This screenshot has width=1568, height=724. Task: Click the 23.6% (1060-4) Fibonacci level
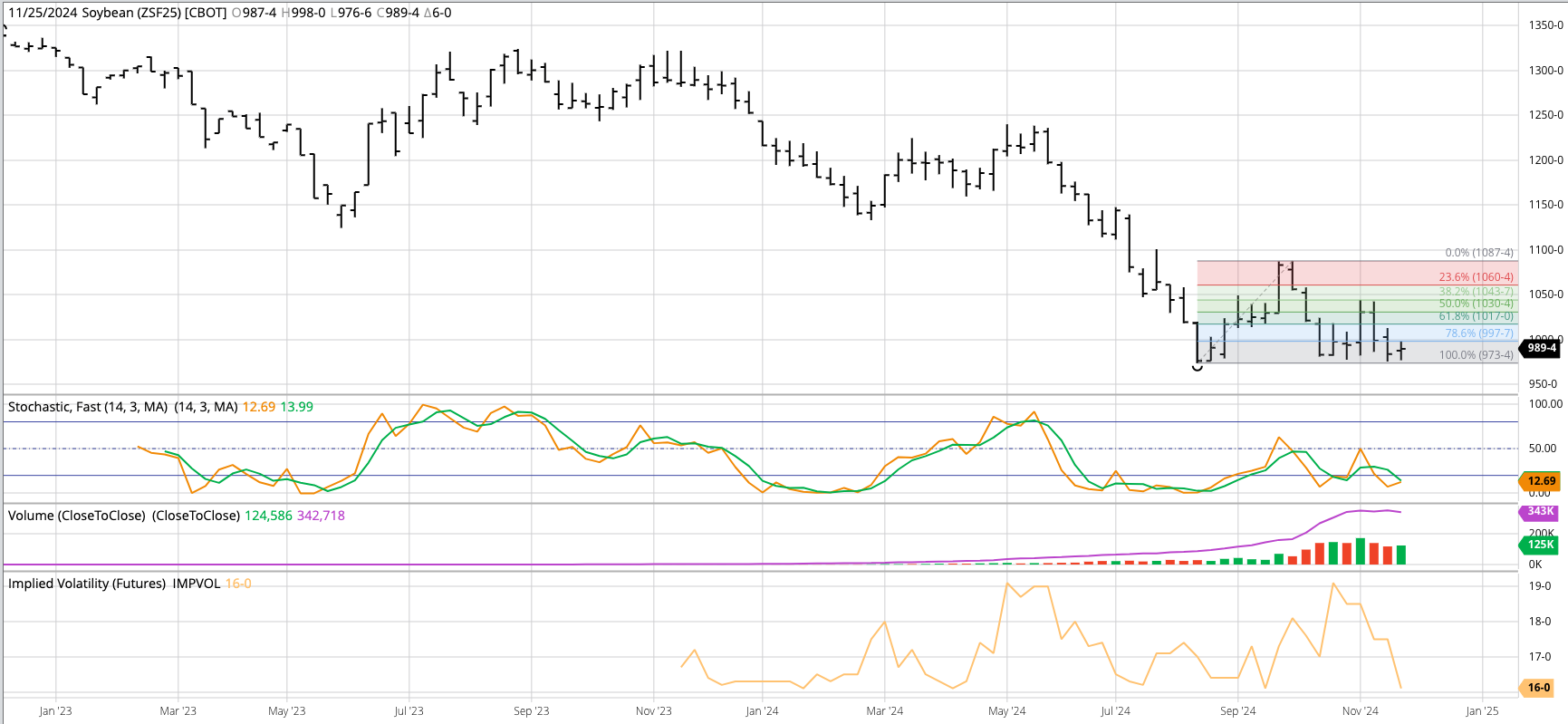[1476, 277]
